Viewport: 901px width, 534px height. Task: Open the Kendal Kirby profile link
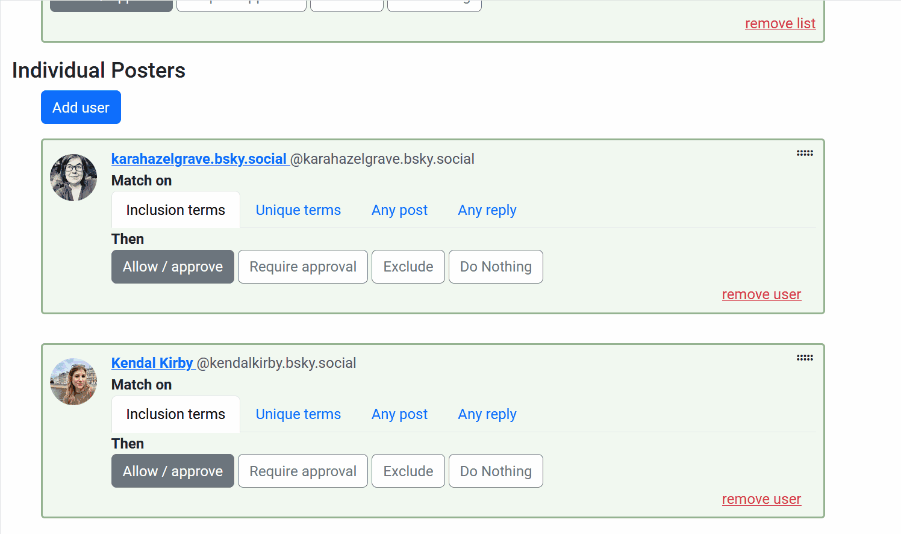(152, 363)
